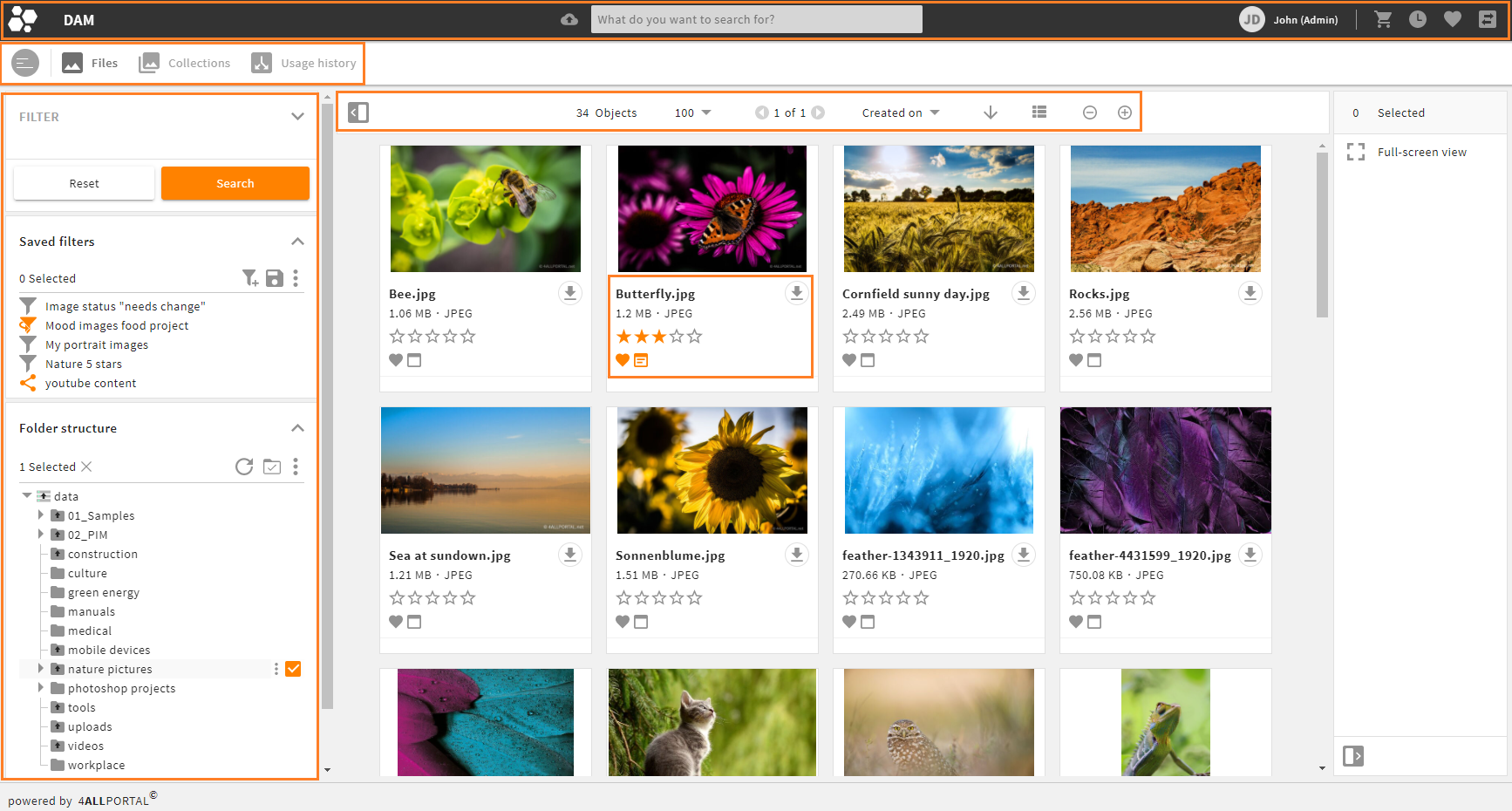Image resolution: width=1512 pixels, height=811 pixels.
Task: Open folder structure more options menu
Action: 296,467
